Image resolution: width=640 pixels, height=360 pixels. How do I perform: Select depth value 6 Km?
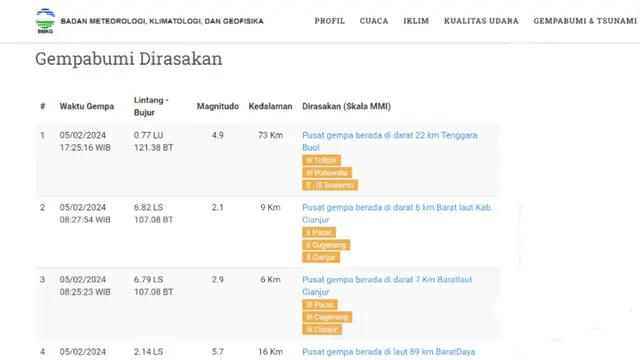[x=270, y=280]
